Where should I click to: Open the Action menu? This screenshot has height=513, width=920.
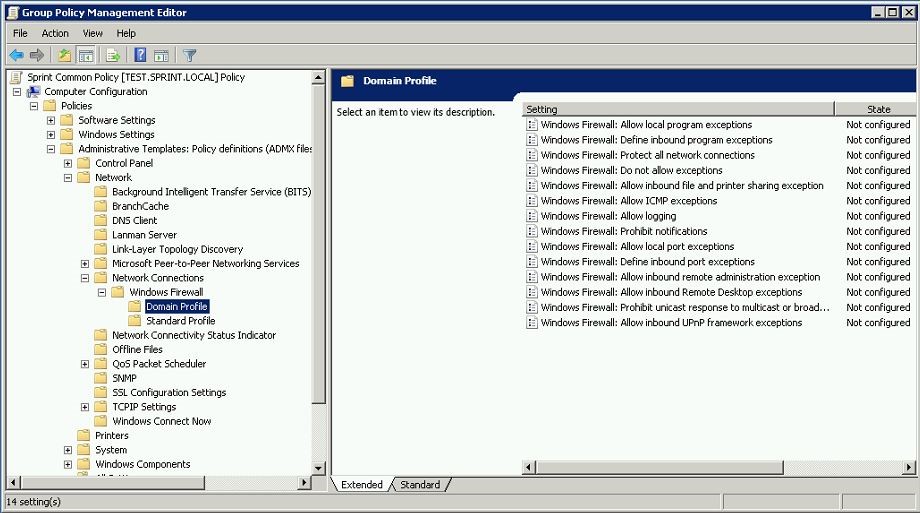tap(55, 33)
